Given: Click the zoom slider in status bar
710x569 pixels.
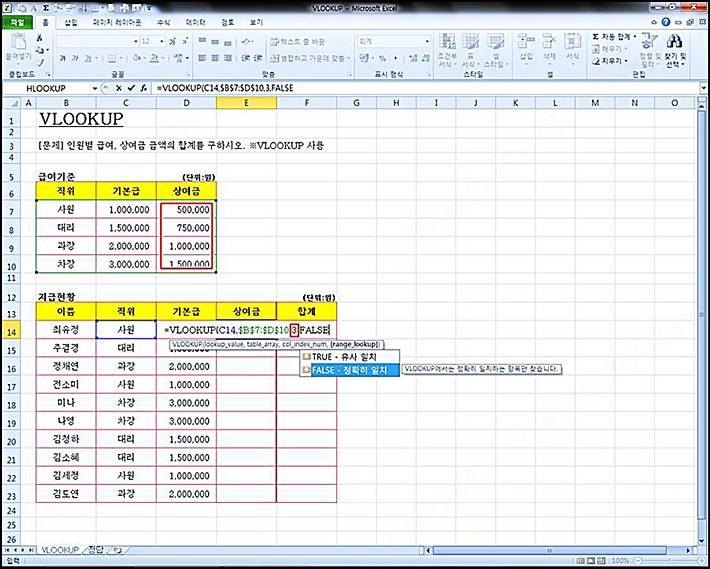Looking at the screenshot, I should point(672,561).
